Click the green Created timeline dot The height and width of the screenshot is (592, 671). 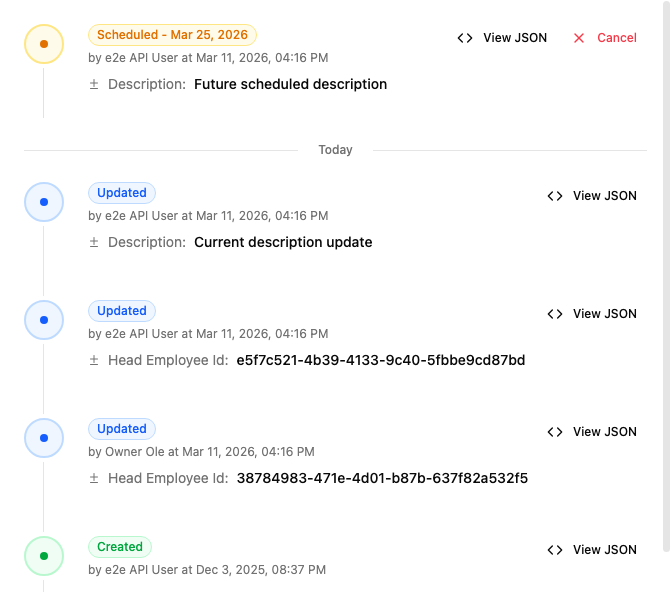point(44,556)
